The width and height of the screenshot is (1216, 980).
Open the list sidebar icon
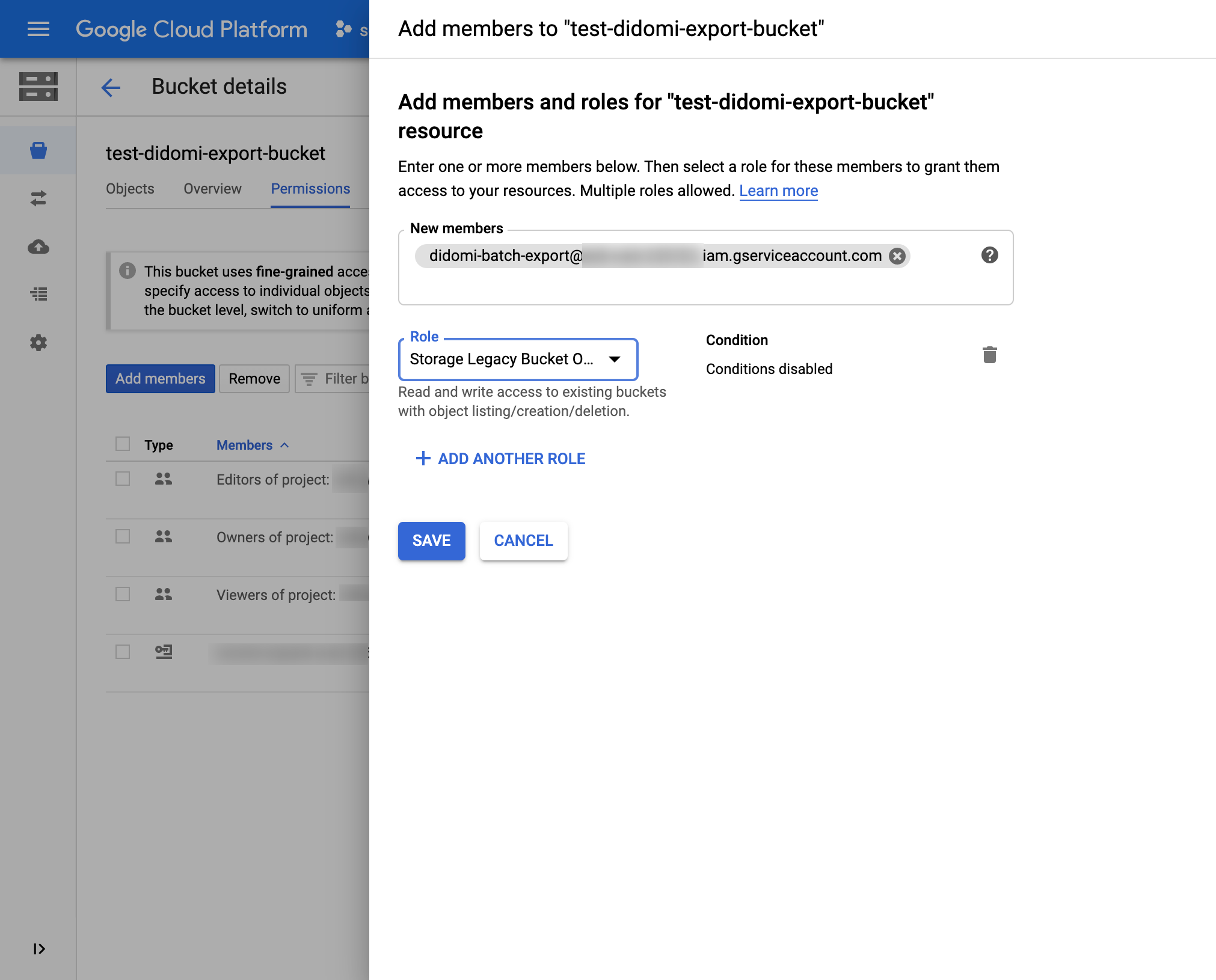click(38, 294)
